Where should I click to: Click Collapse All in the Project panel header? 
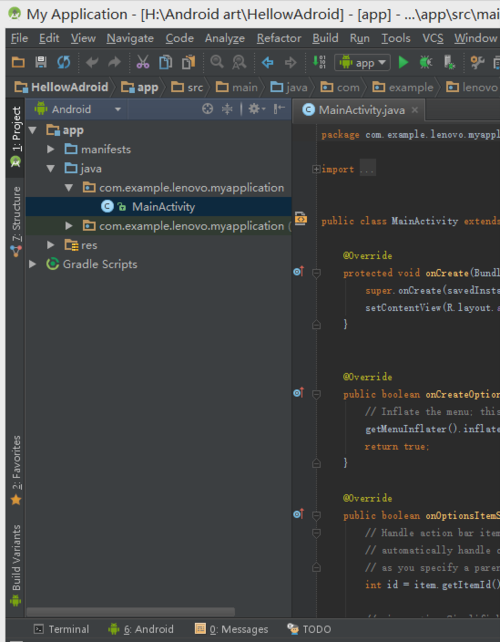pos(227,109)
